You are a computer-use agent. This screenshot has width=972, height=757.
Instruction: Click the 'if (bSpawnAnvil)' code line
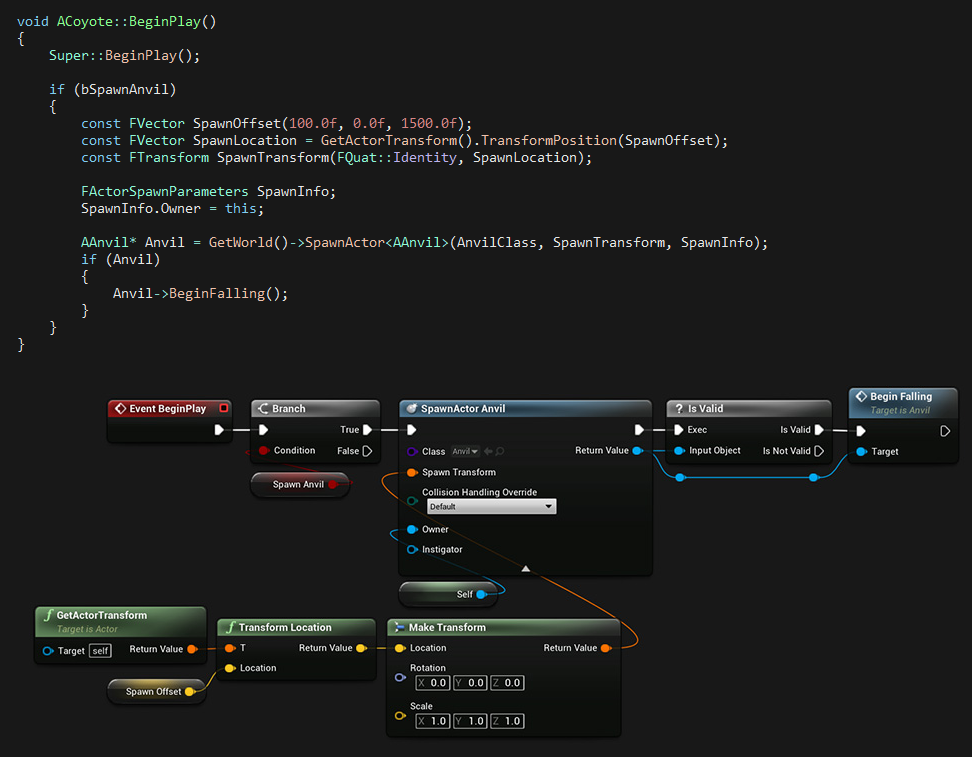click(x=113, y=90)
